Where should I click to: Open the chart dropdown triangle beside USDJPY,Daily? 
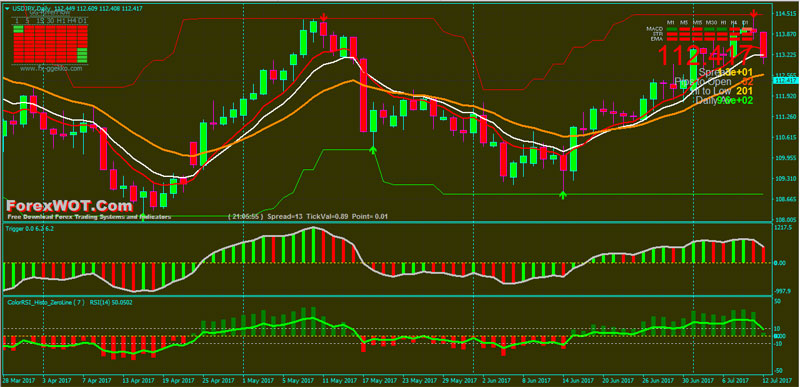[7, 9]
